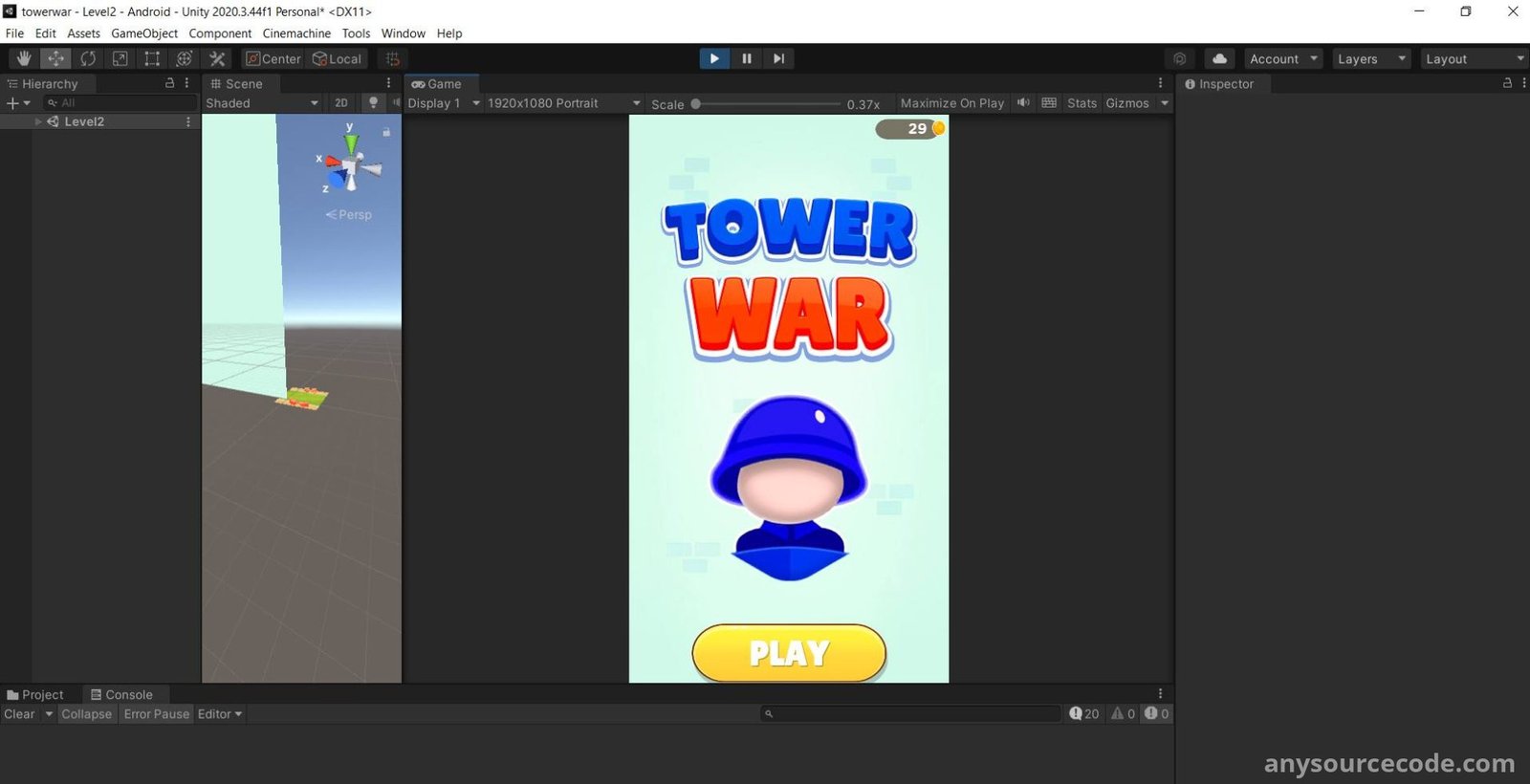Image resolution: width=1530 pixels, height=784 pixels.
Task: Open the Layers dropdown
Action: [1370, 58]
